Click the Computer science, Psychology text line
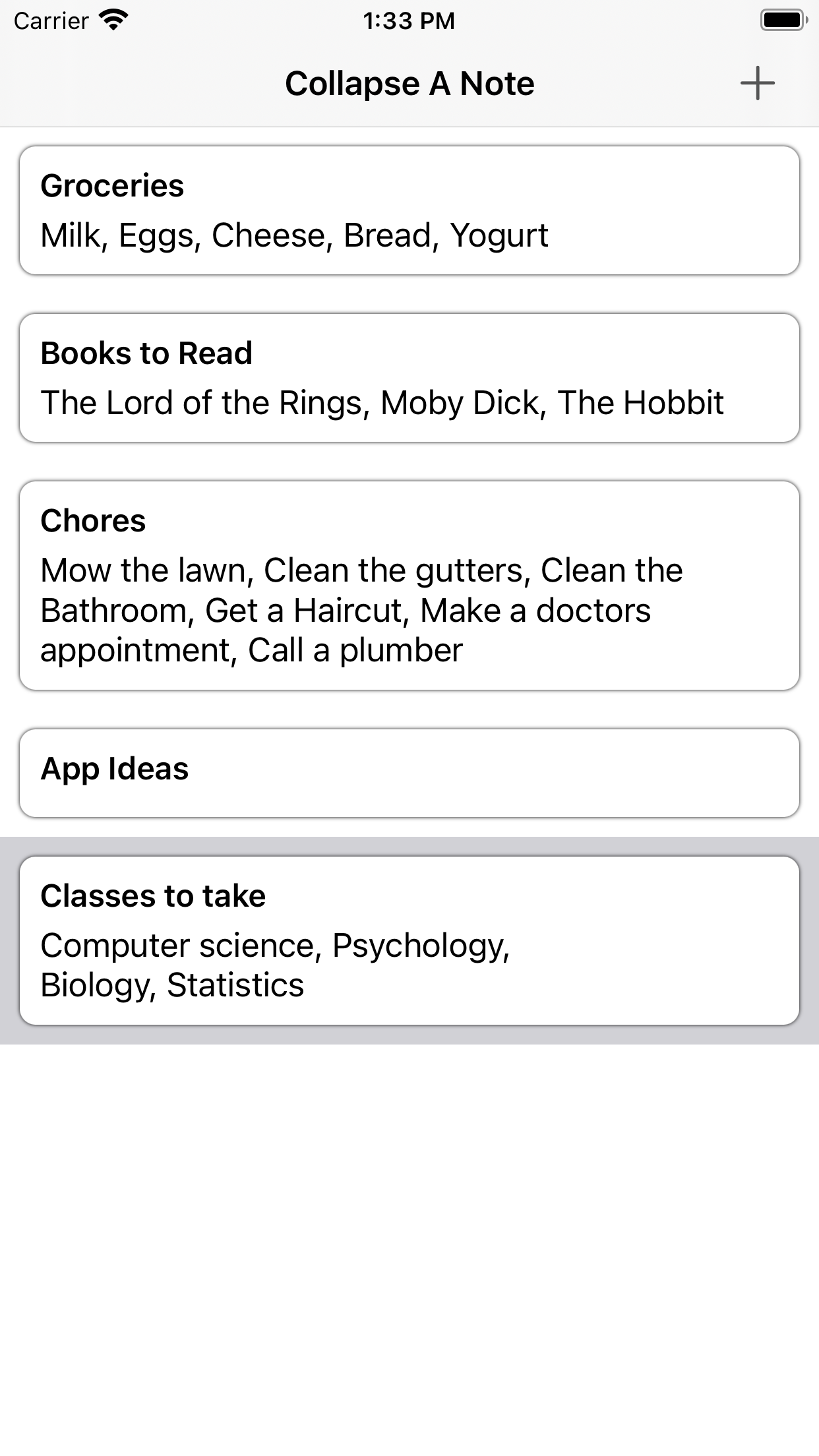 (275, 946)
